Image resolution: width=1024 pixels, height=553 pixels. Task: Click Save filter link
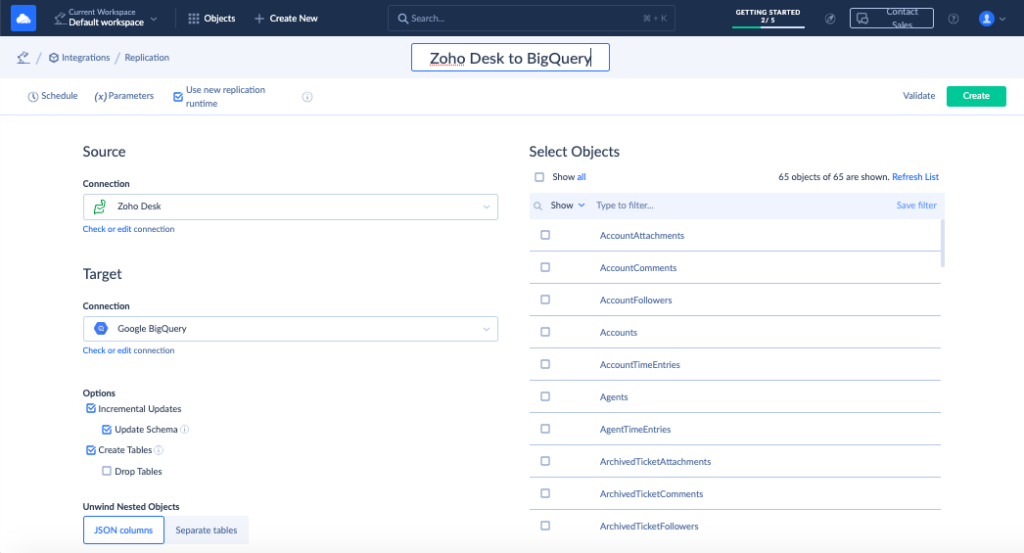[x=916, y=205]
